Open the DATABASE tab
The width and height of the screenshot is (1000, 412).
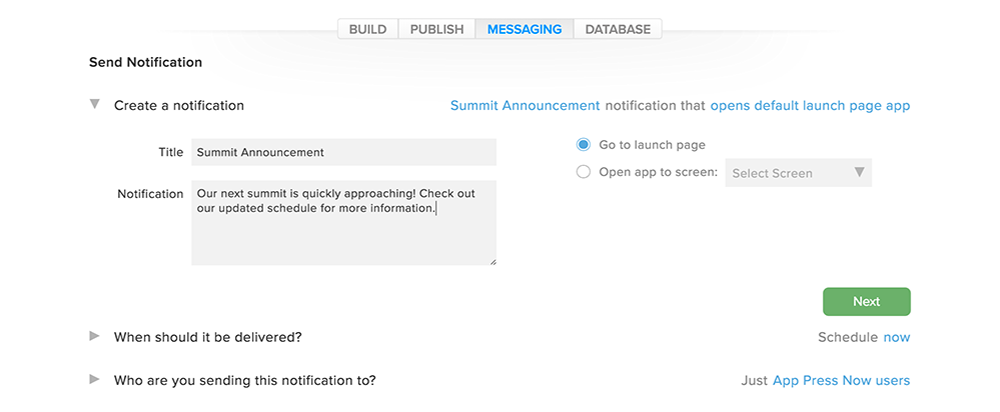point(617,29)
